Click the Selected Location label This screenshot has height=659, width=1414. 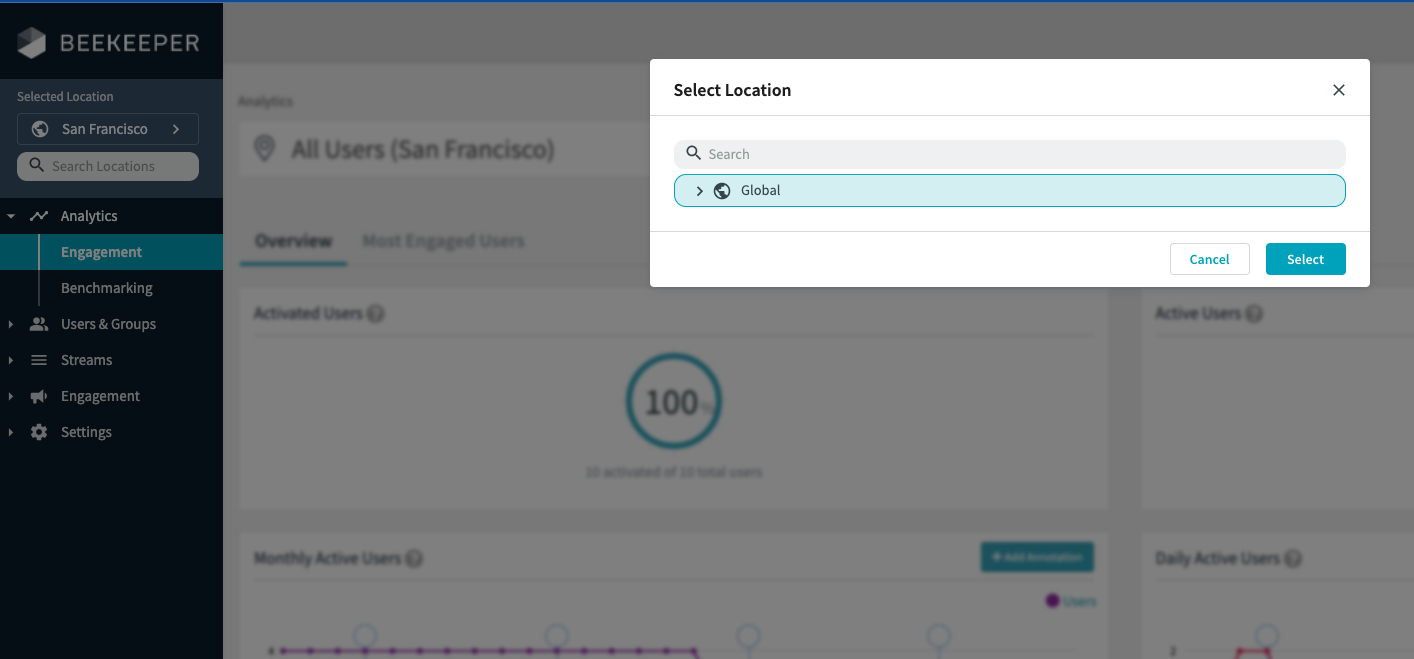65,97
